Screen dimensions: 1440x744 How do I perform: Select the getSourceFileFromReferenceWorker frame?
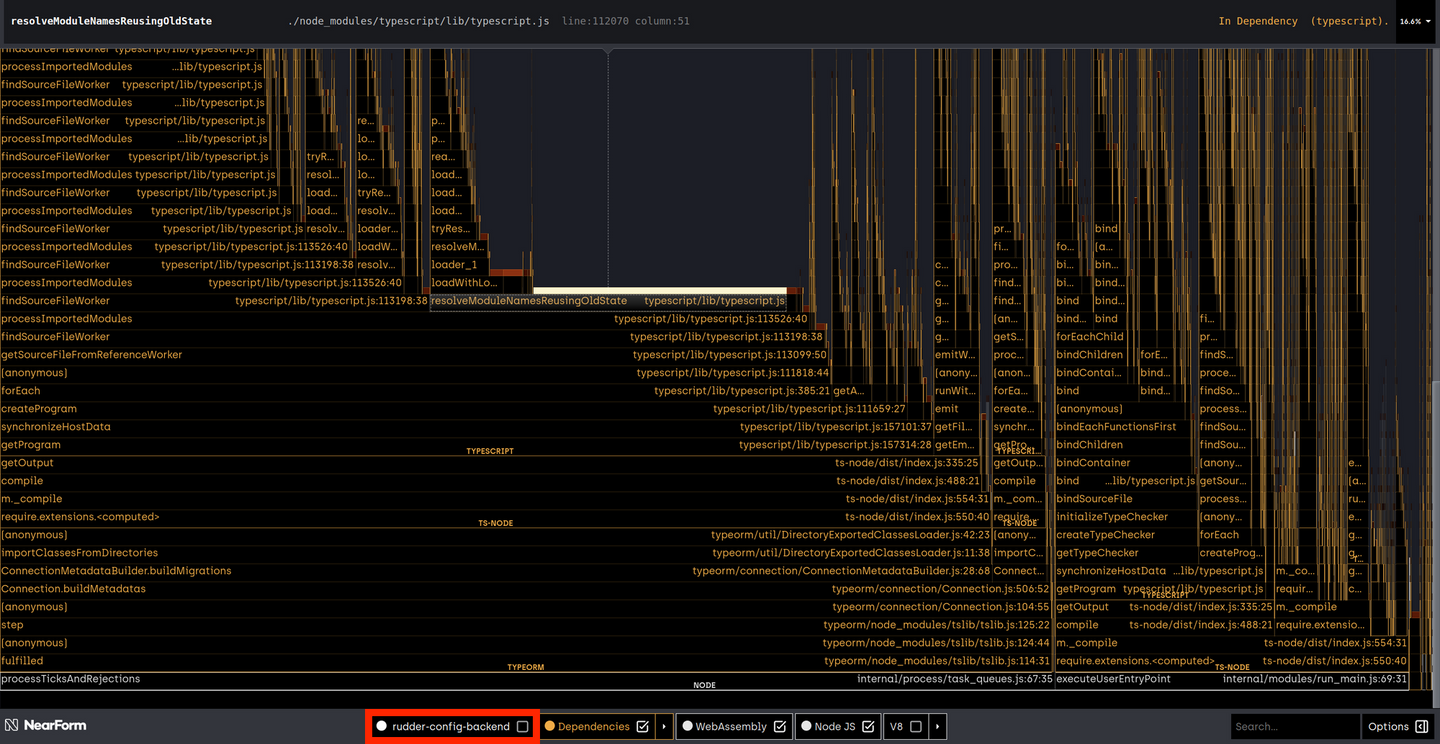click(x=414, y=355)
